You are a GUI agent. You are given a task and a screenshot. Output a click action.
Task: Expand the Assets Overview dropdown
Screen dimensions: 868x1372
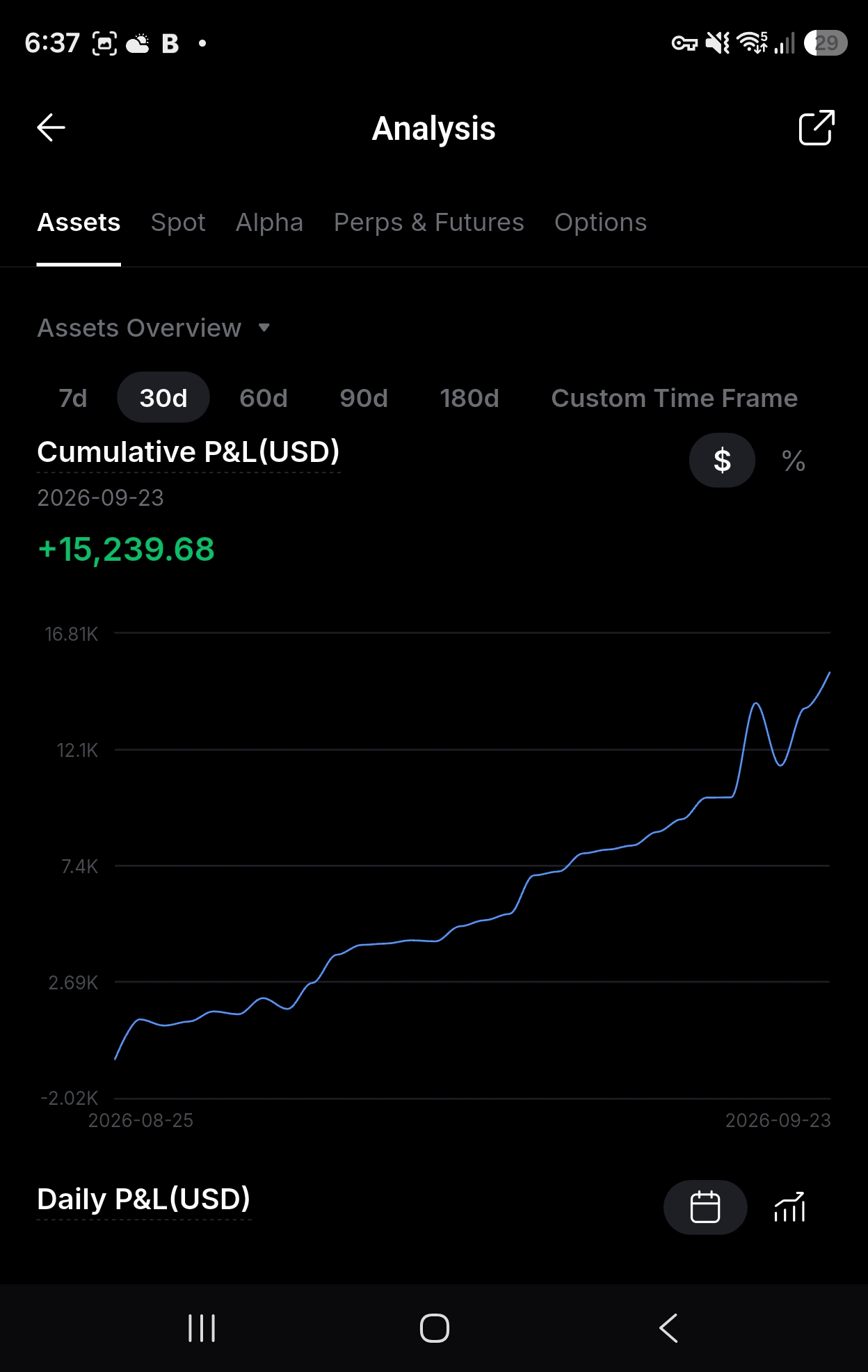click(154, 328)
